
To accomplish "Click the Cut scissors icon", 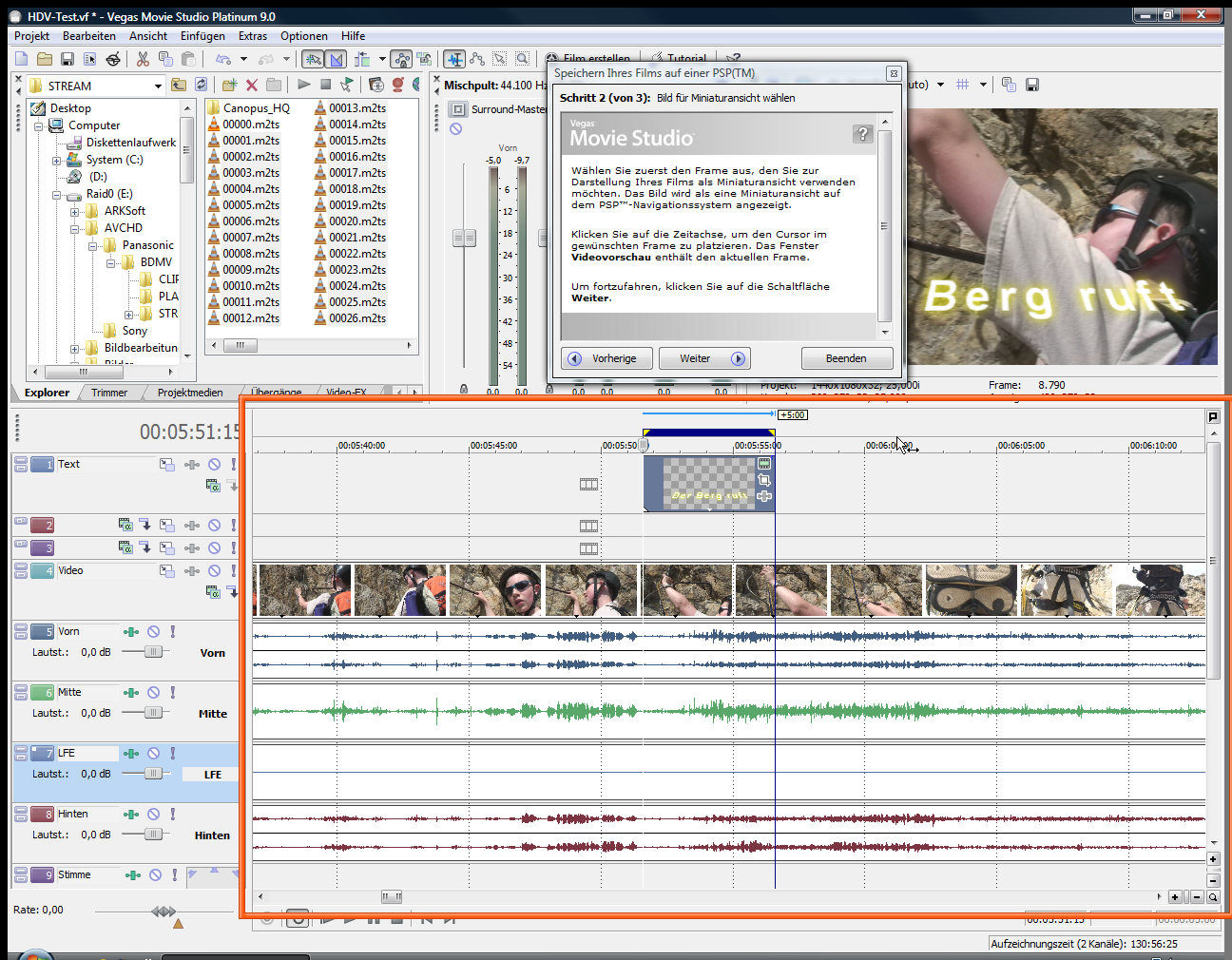I will (143, 59).
